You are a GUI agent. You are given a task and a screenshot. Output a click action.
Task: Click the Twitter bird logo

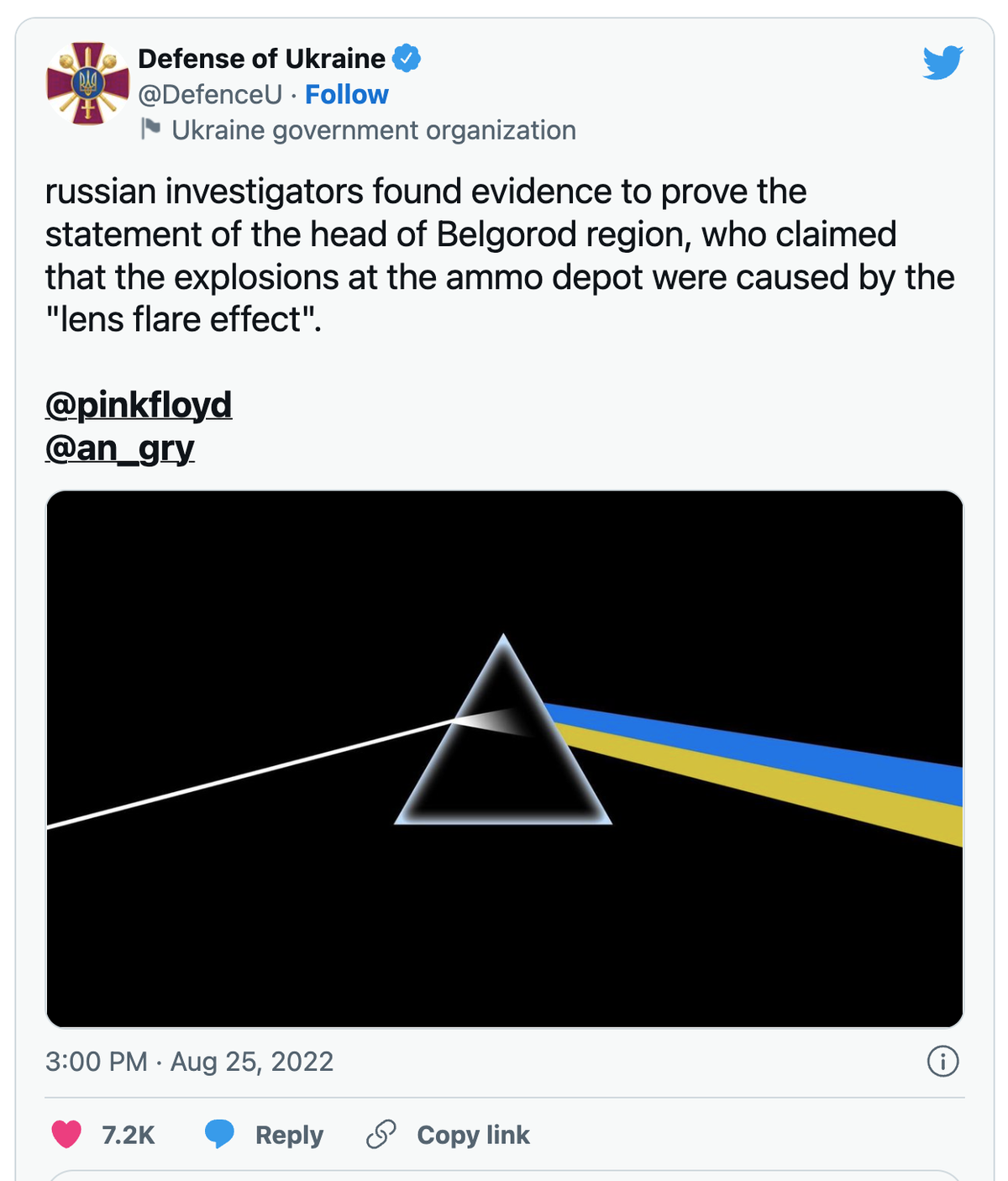tap(942, 63)
